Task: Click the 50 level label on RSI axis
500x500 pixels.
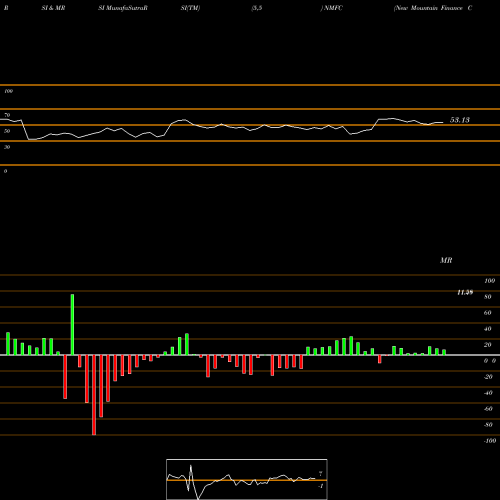Action: 7,131
